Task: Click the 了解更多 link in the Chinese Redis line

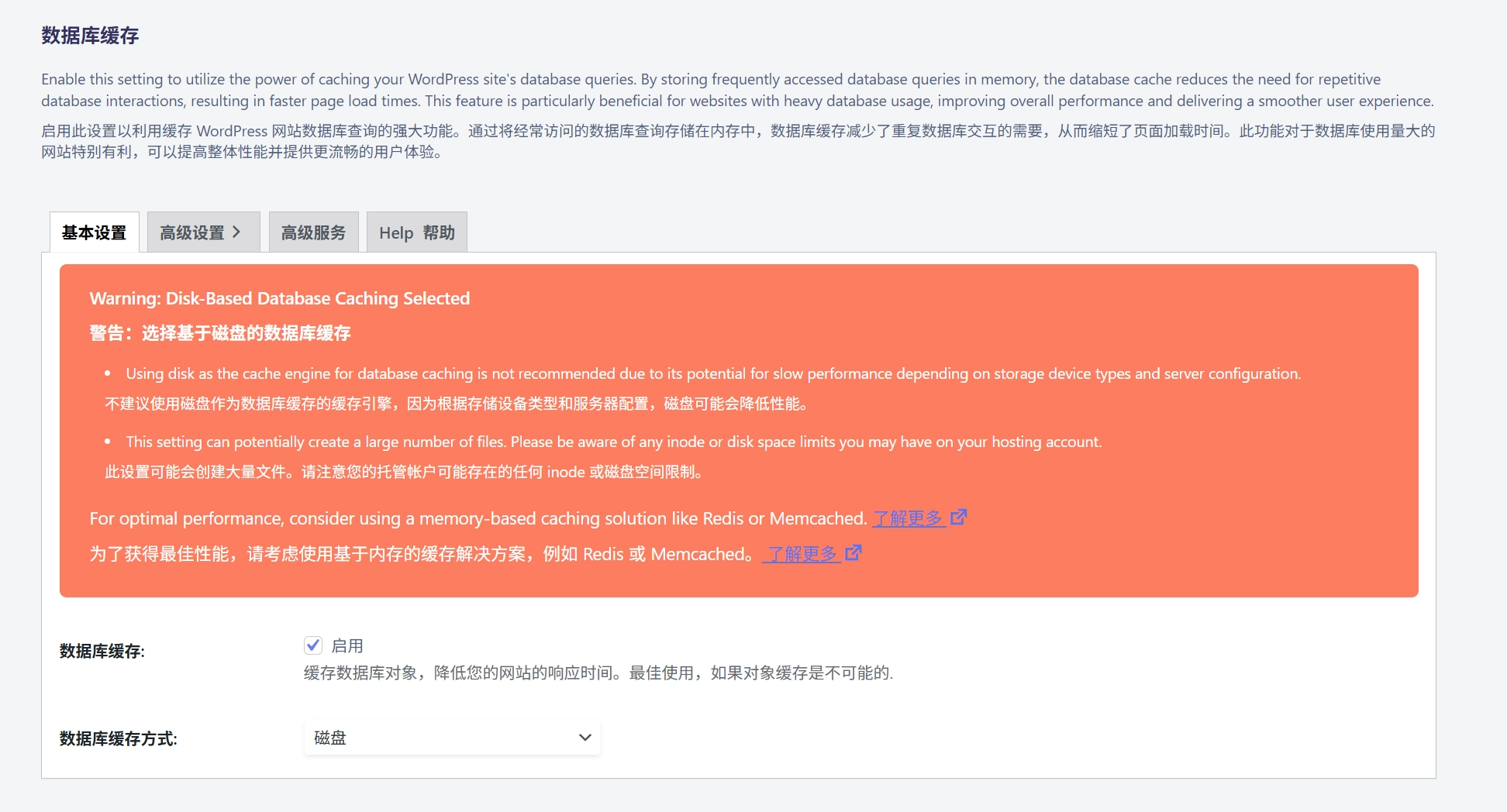Action: [802, 554]
